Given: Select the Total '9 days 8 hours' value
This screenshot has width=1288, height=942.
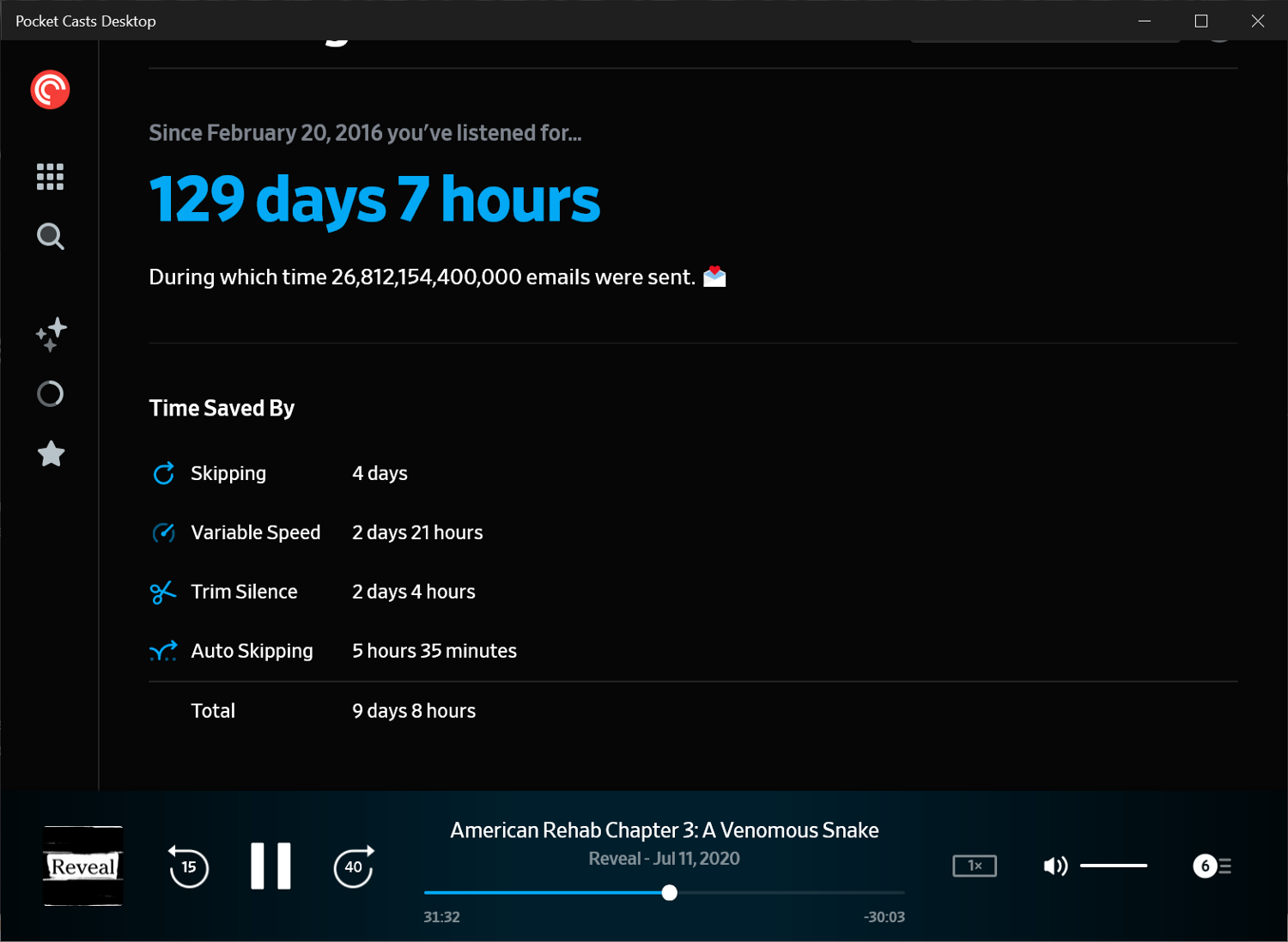Looking at the screenshot, I should click(x=414, y=711).
